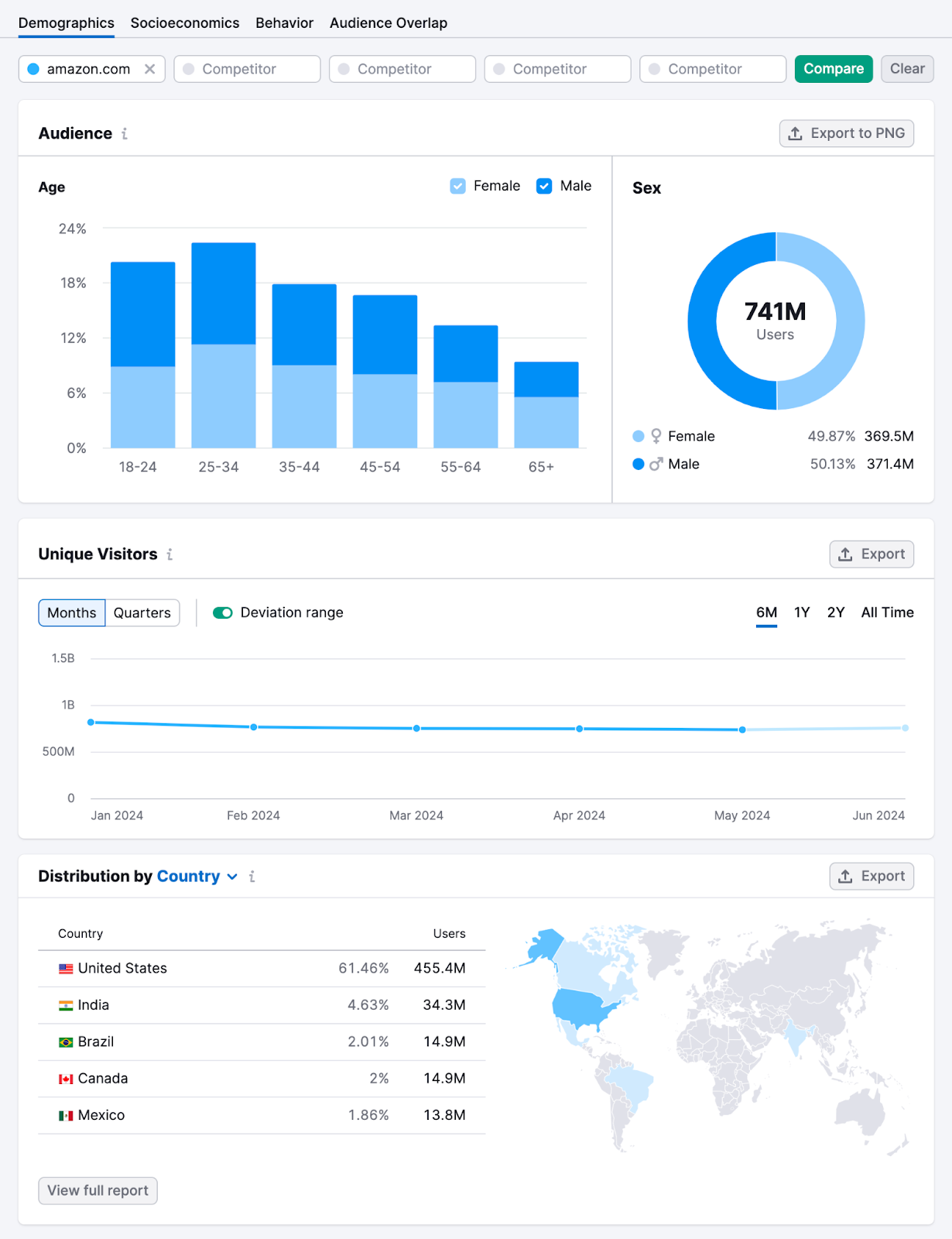The height and width of the screenshot is (1239, 952).
Task: Click the Compare button
Action: pyautogui.click(x=834, y=69)
